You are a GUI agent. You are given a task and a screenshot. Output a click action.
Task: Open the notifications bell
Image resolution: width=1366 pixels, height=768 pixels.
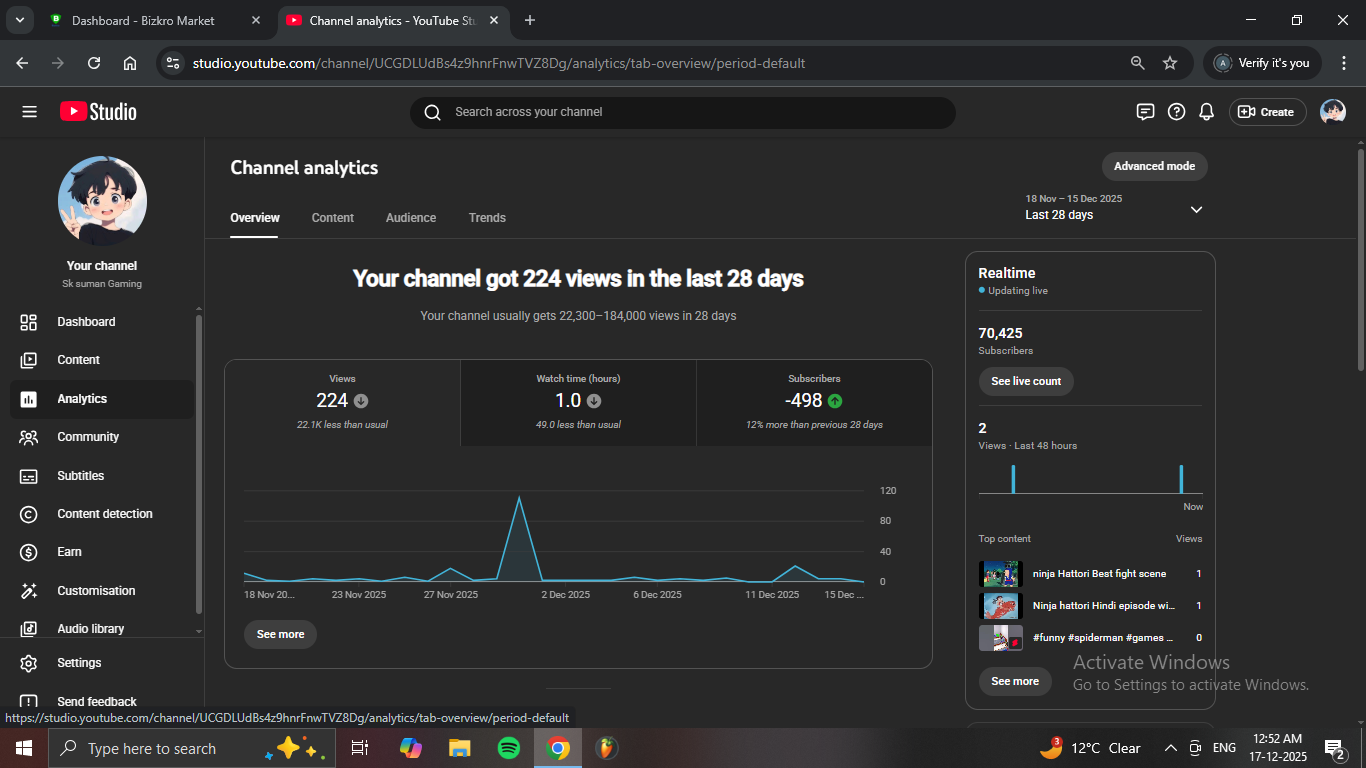1207,112
